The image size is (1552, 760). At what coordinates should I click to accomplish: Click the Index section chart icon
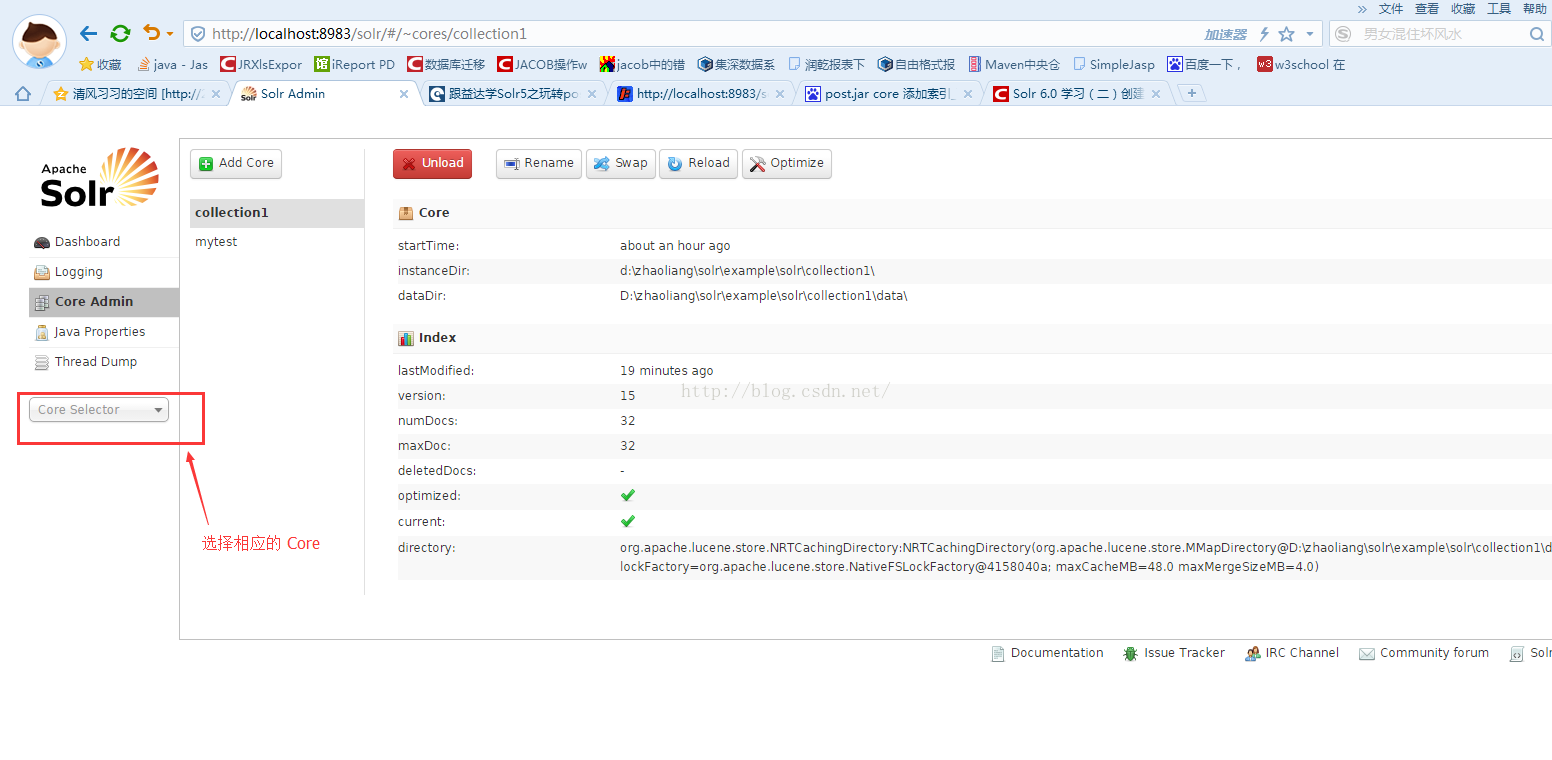[x=406, y=338]
